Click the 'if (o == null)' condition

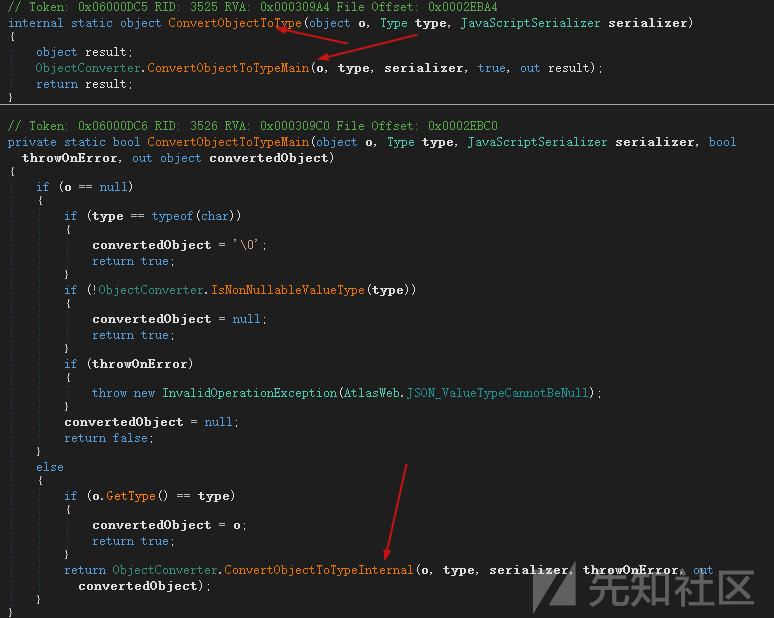coord(84,187)
